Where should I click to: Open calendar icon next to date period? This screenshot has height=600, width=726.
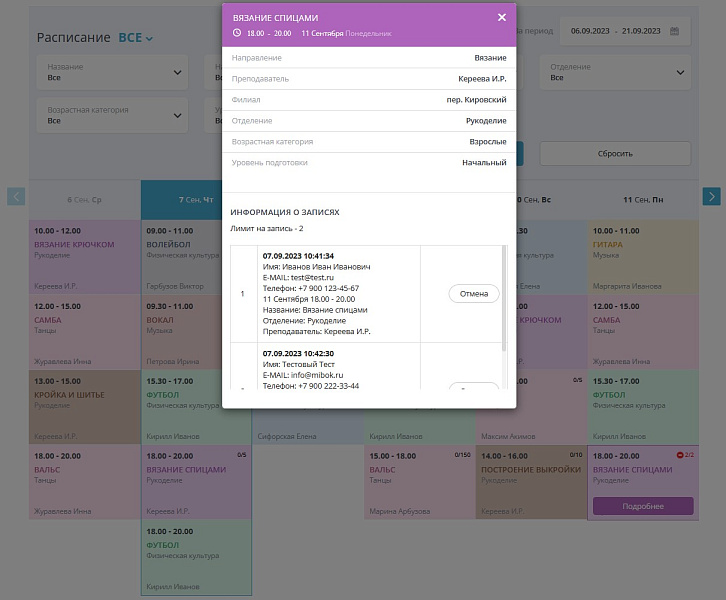point(674,31)
